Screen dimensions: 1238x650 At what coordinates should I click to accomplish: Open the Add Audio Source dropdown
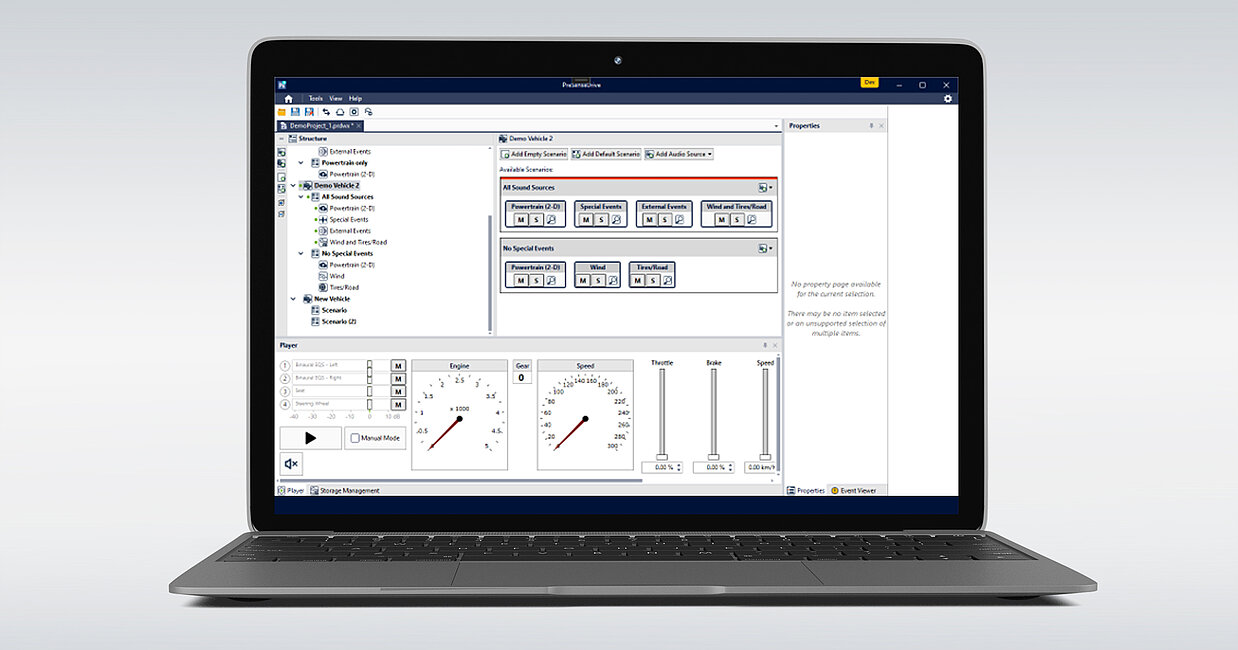[679, 154]
